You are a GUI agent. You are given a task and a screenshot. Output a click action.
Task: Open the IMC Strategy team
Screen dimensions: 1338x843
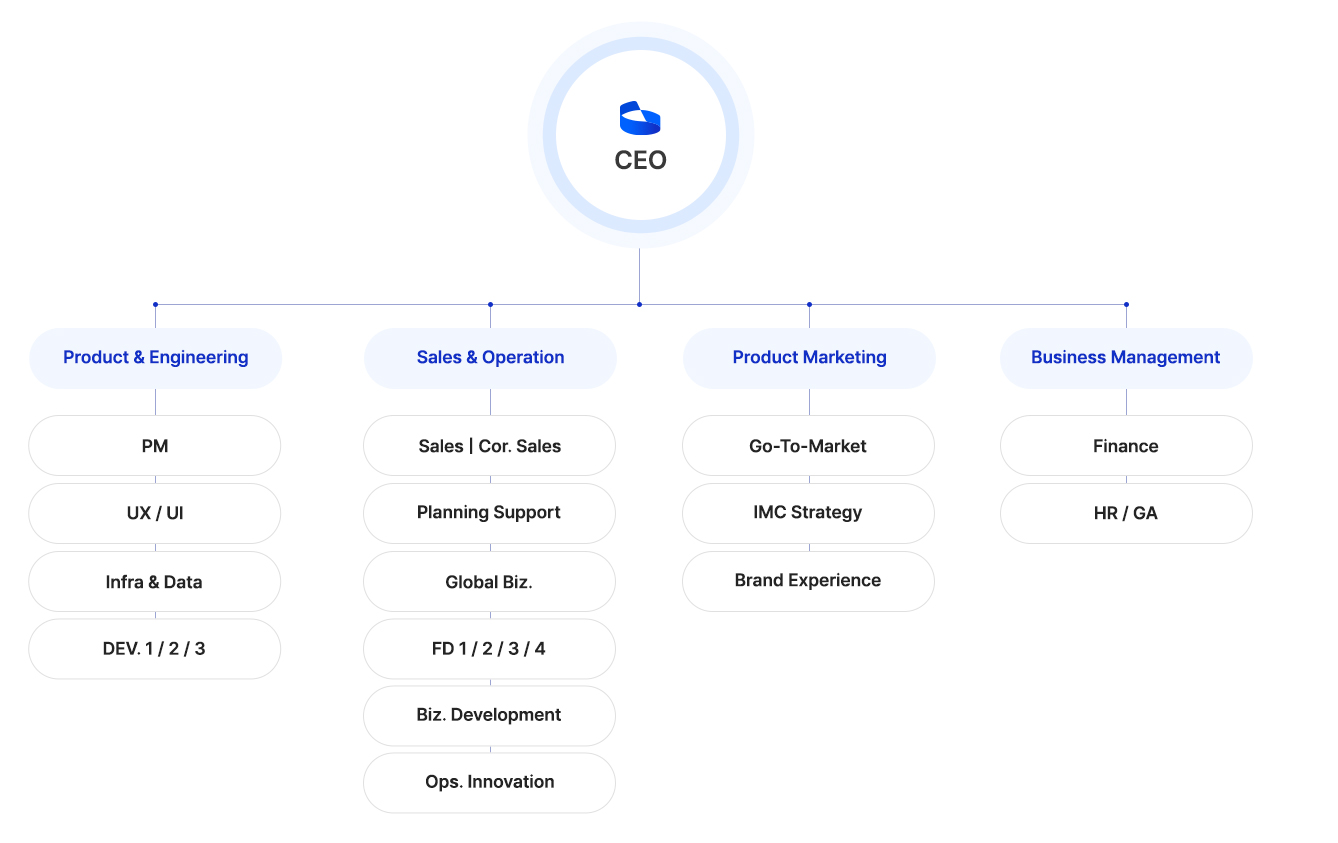tap(808, 513)
